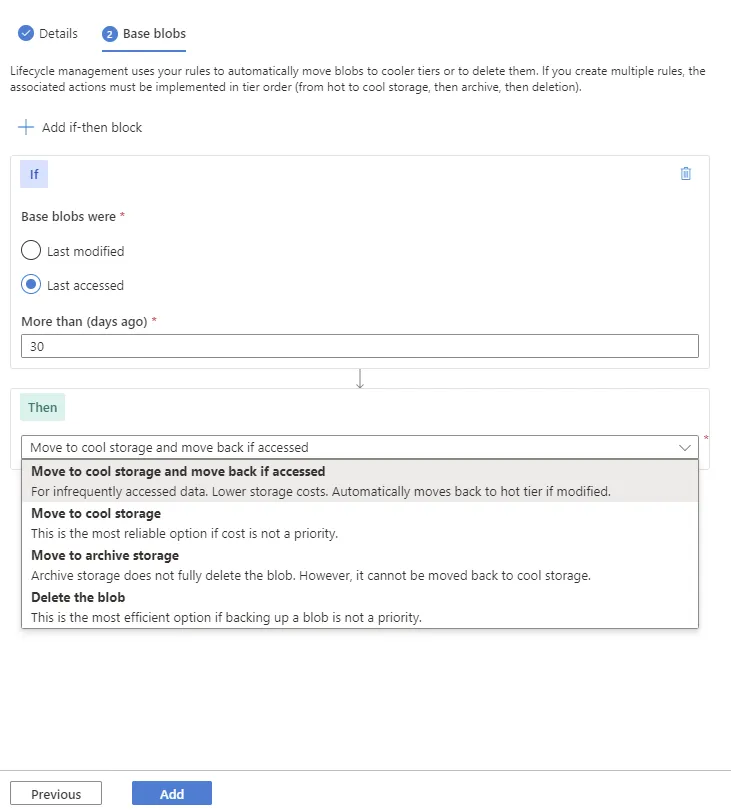Collapse the Then action dropdown chevron

coord(685,447)
